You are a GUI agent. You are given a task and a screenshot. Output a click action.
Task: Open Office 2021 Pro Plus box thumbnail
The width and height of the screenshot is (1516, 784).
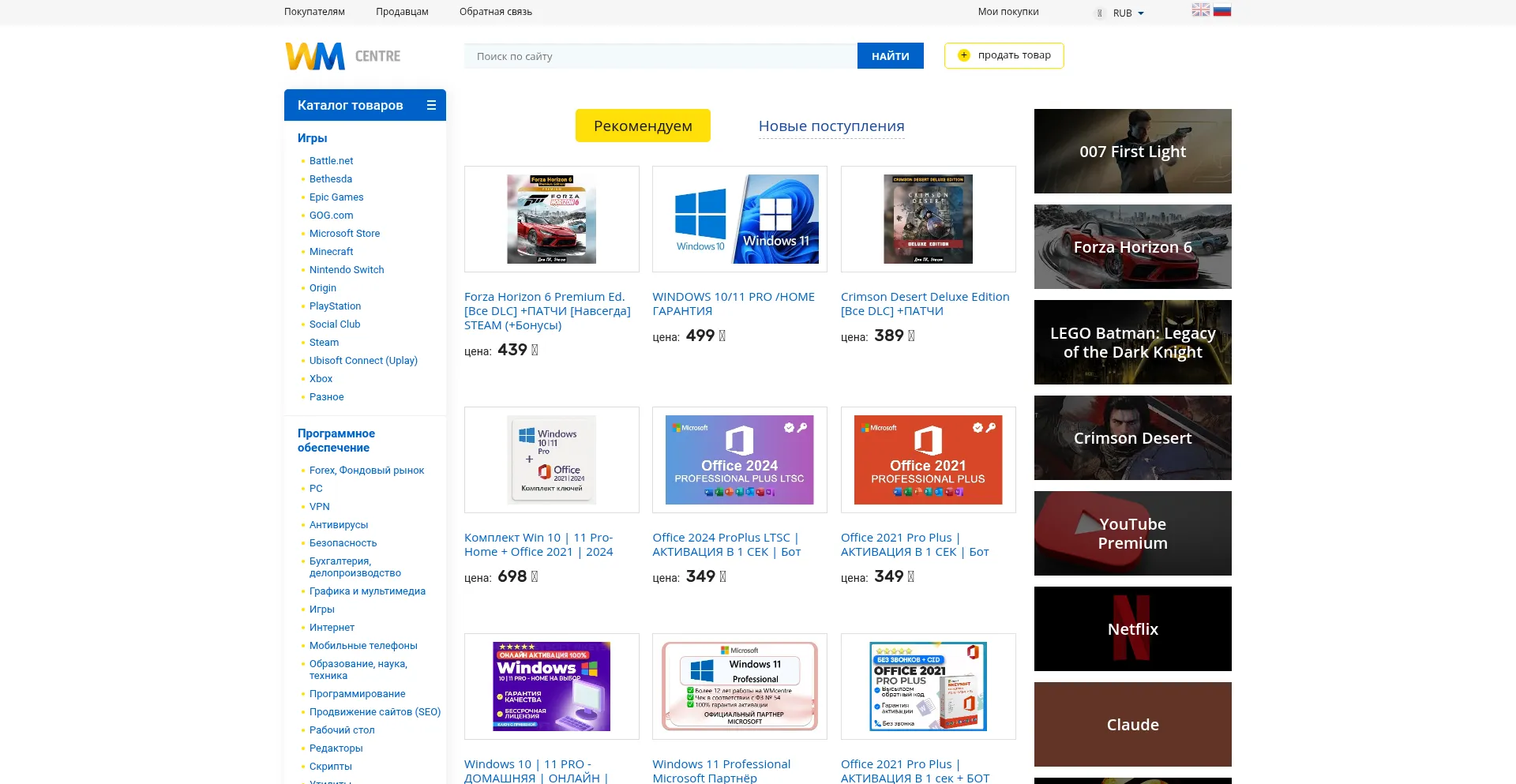click(x=929, y=686)
